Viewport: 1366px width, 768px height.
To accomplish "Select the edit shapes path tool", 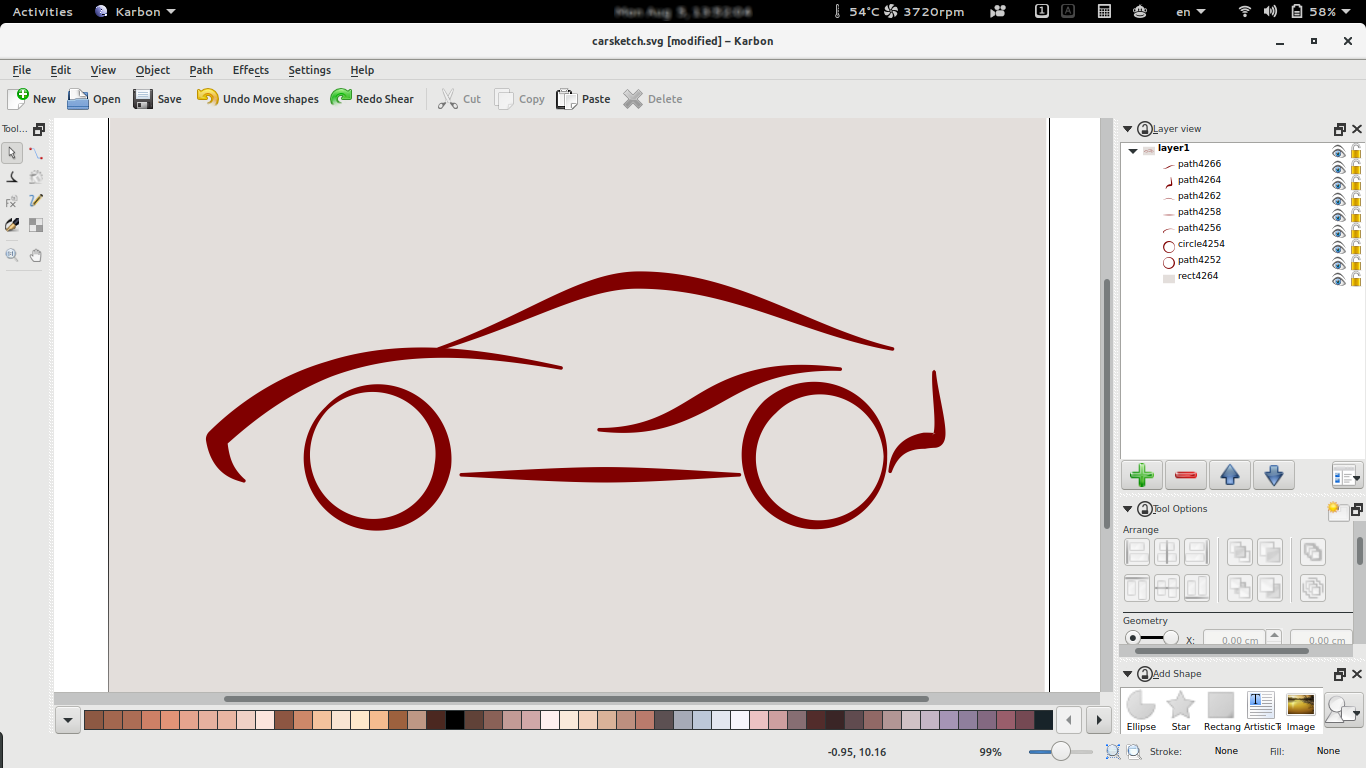I will coord(35,152).
